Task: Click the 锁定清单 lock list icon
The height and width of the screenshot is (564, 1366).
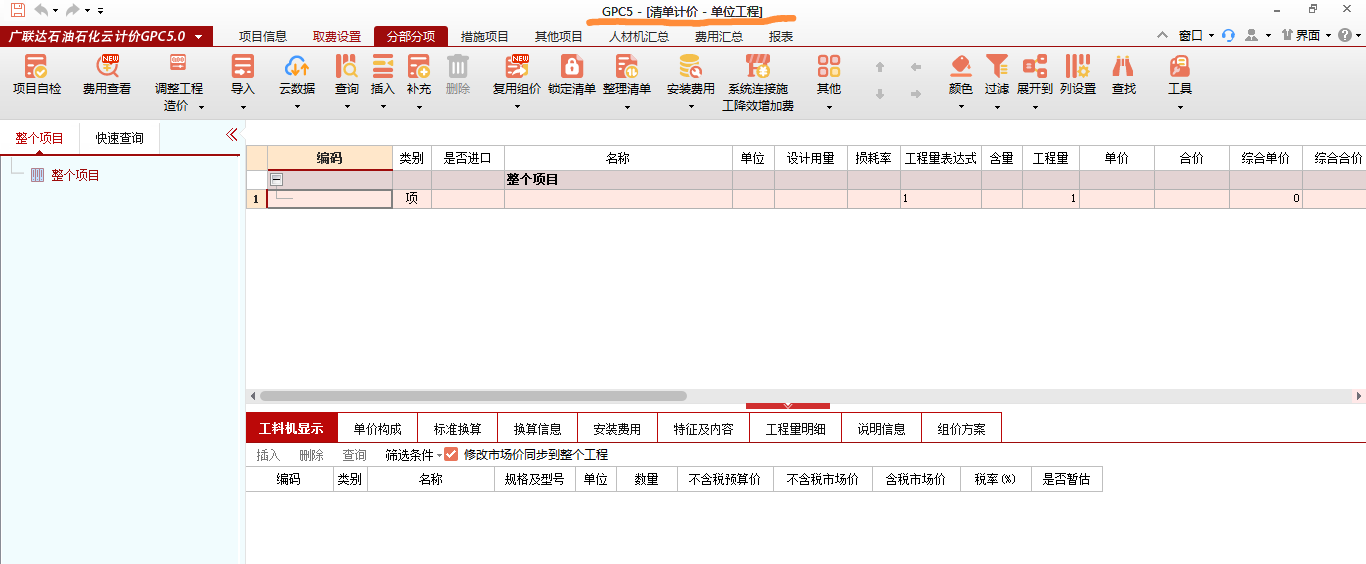Action: [572, 66]
